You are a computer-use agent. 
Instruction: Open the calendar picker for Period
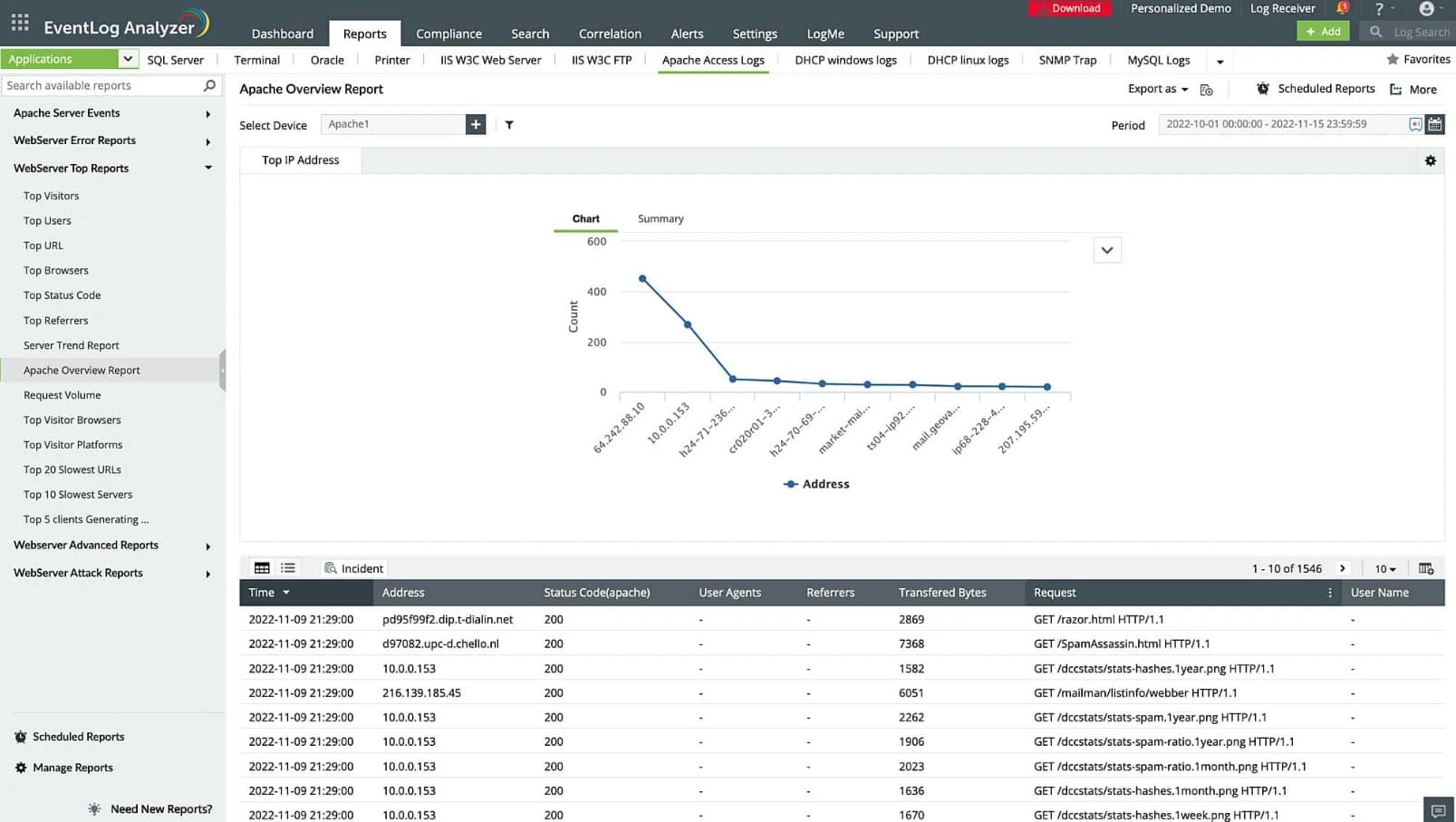tap(1434, 124)
